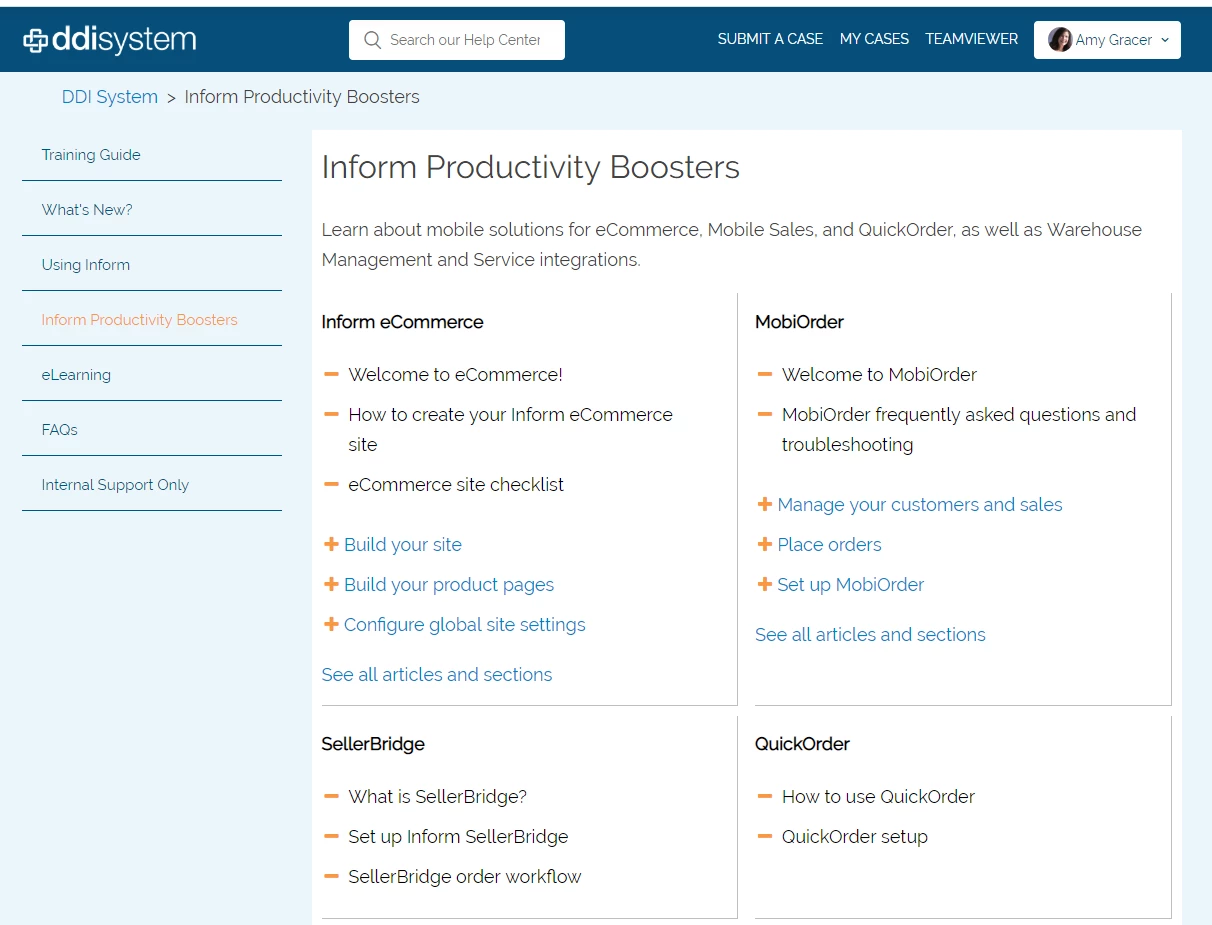1212x925 pixels.
Task: Open Set up Inform SellerBridge article
Action: coord(458,837)
